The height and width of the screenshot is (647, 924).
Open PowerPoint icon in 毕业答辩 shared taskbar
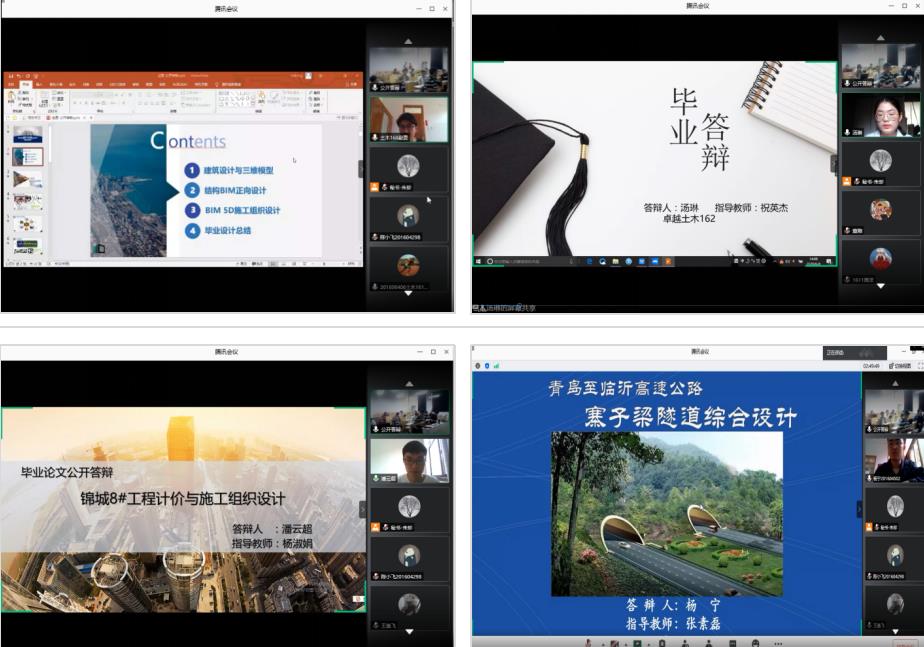click(667, 261)
